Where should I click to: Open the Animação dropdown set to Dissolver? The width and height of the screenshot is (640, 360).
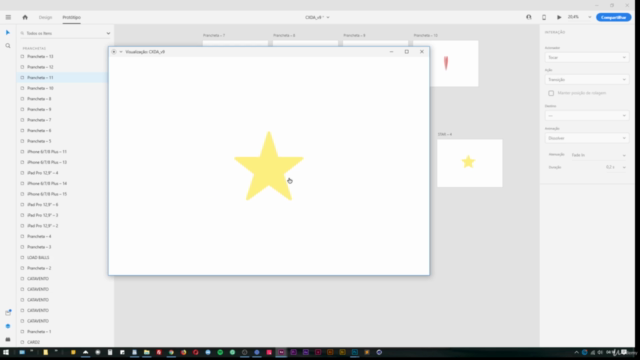point(587,138)
